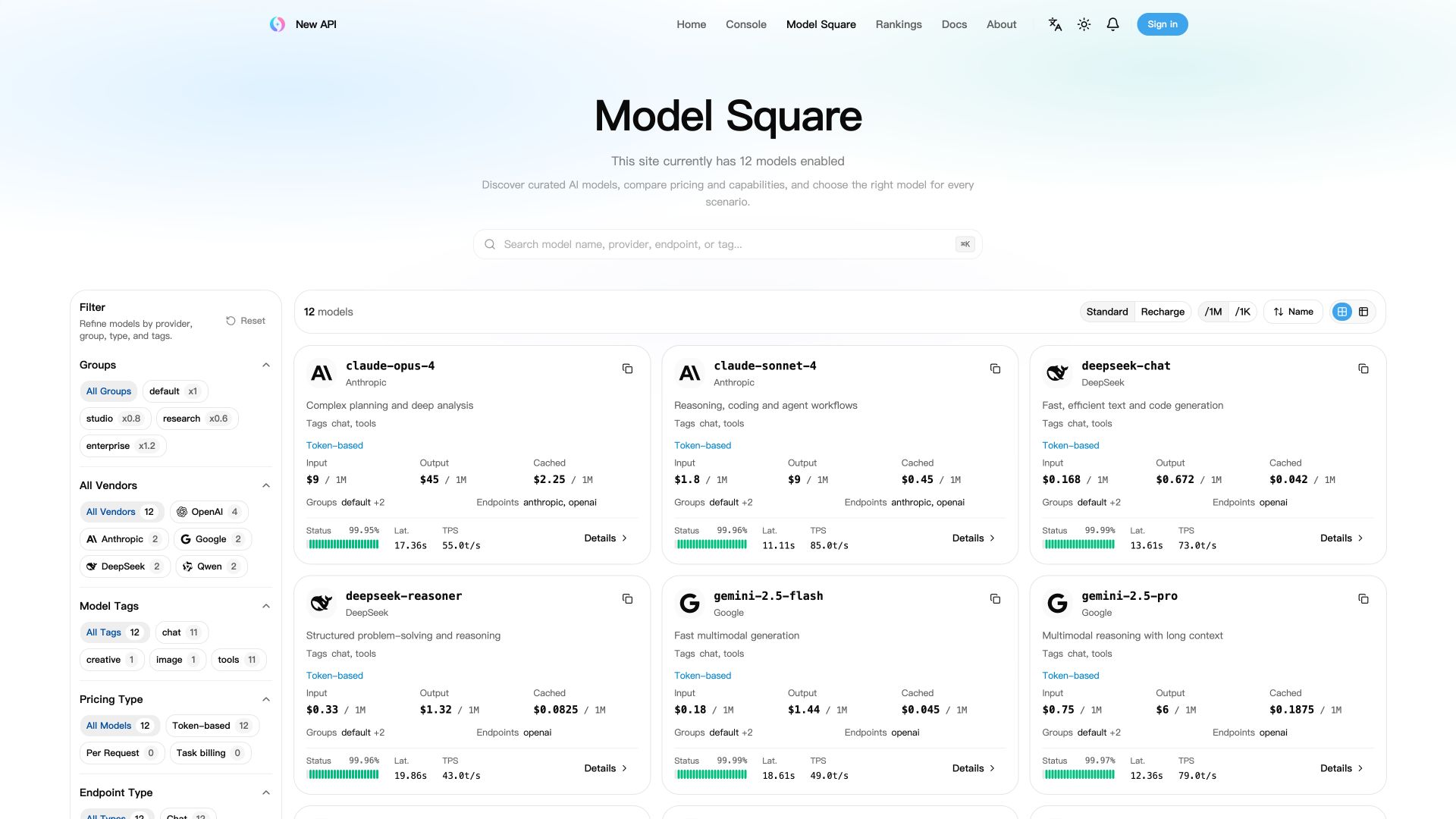Collapse the Pricing Type filter section
The image size is (1456, 819).
[266, 700]
